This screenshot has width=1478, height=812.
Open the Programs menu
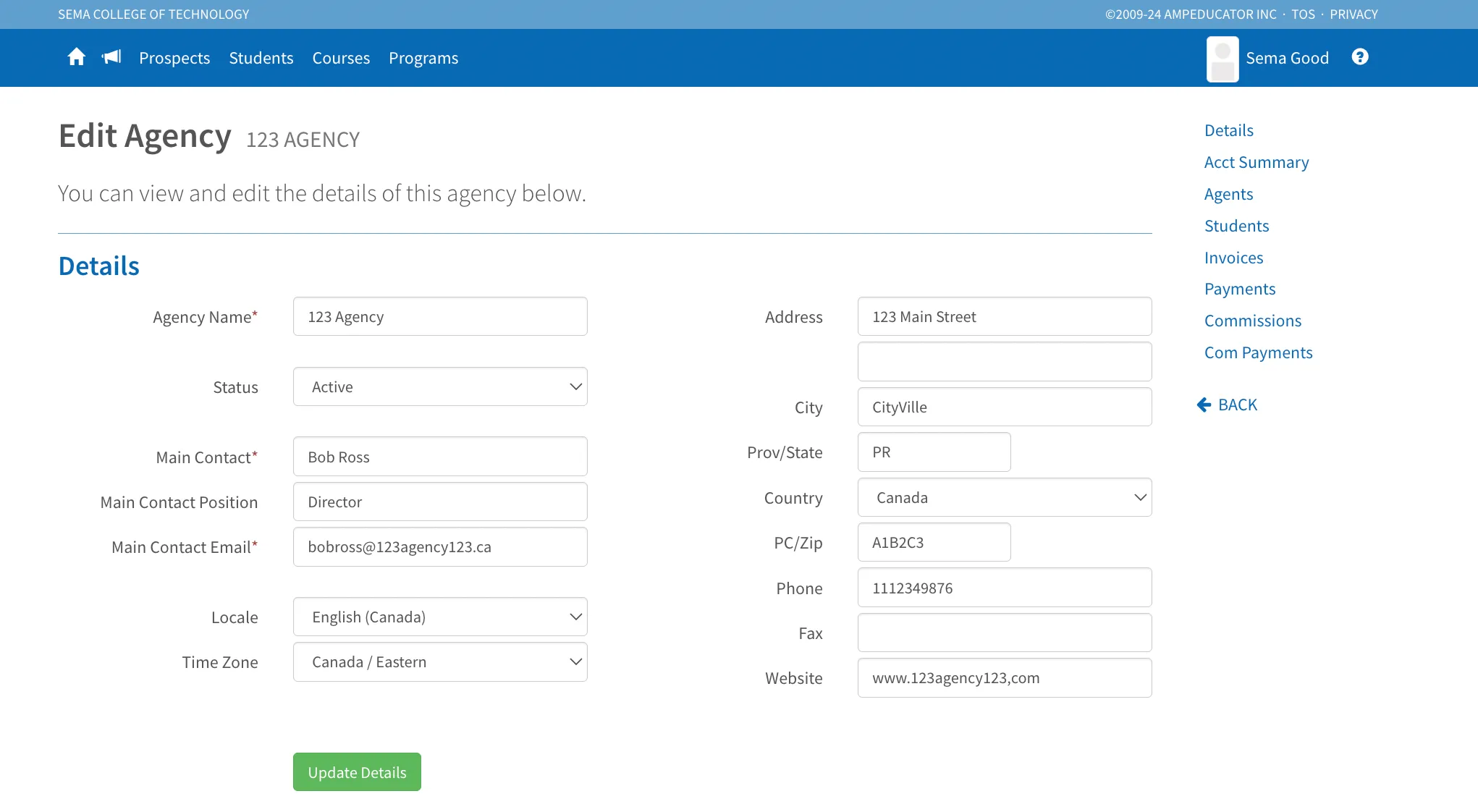coord(423,58)
